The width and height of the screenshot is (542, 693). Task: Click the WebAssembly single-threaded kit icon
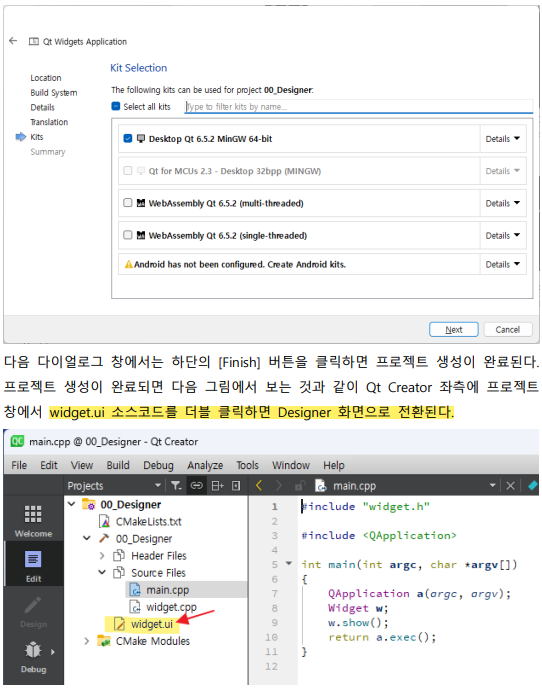[141, 236]
